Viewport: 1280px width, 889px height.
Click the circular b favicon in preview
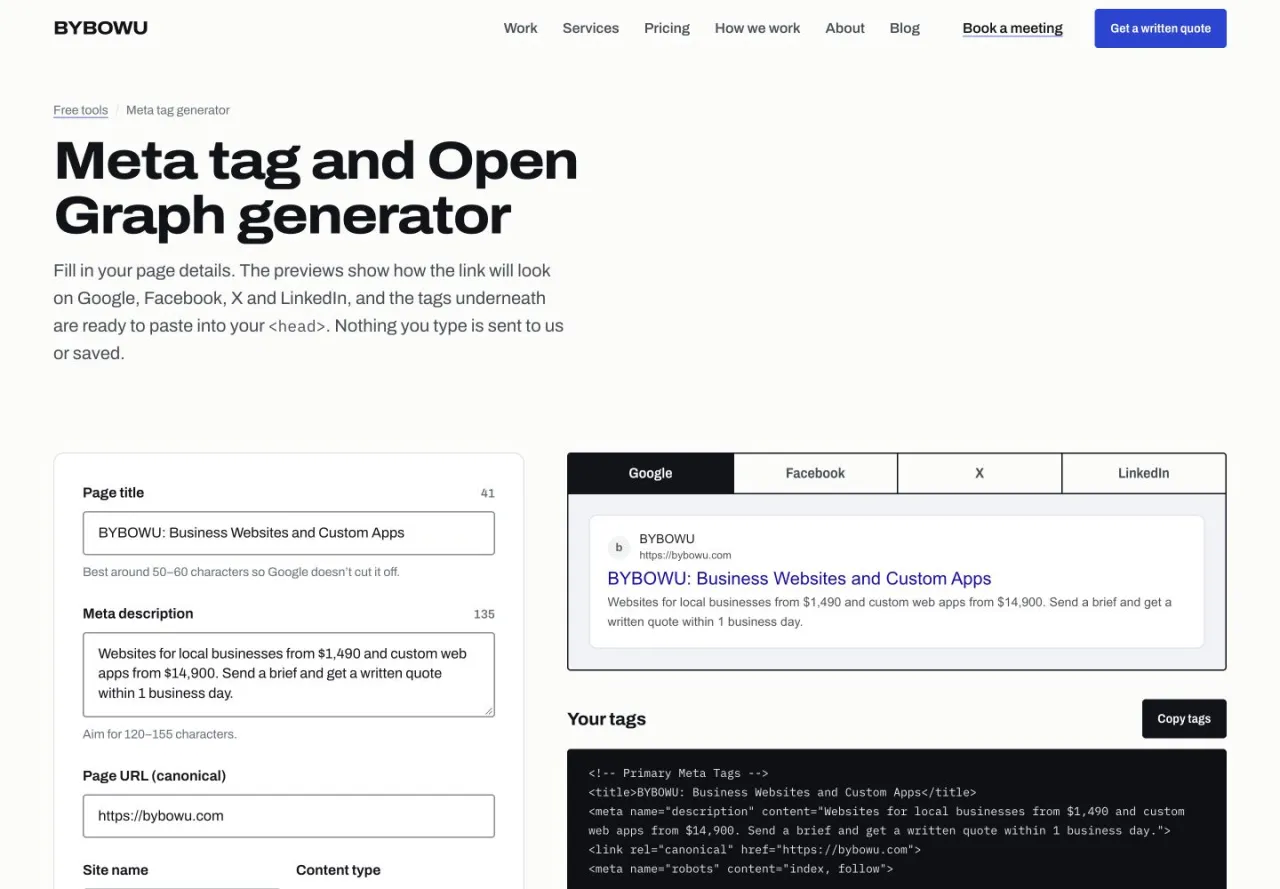619,547
